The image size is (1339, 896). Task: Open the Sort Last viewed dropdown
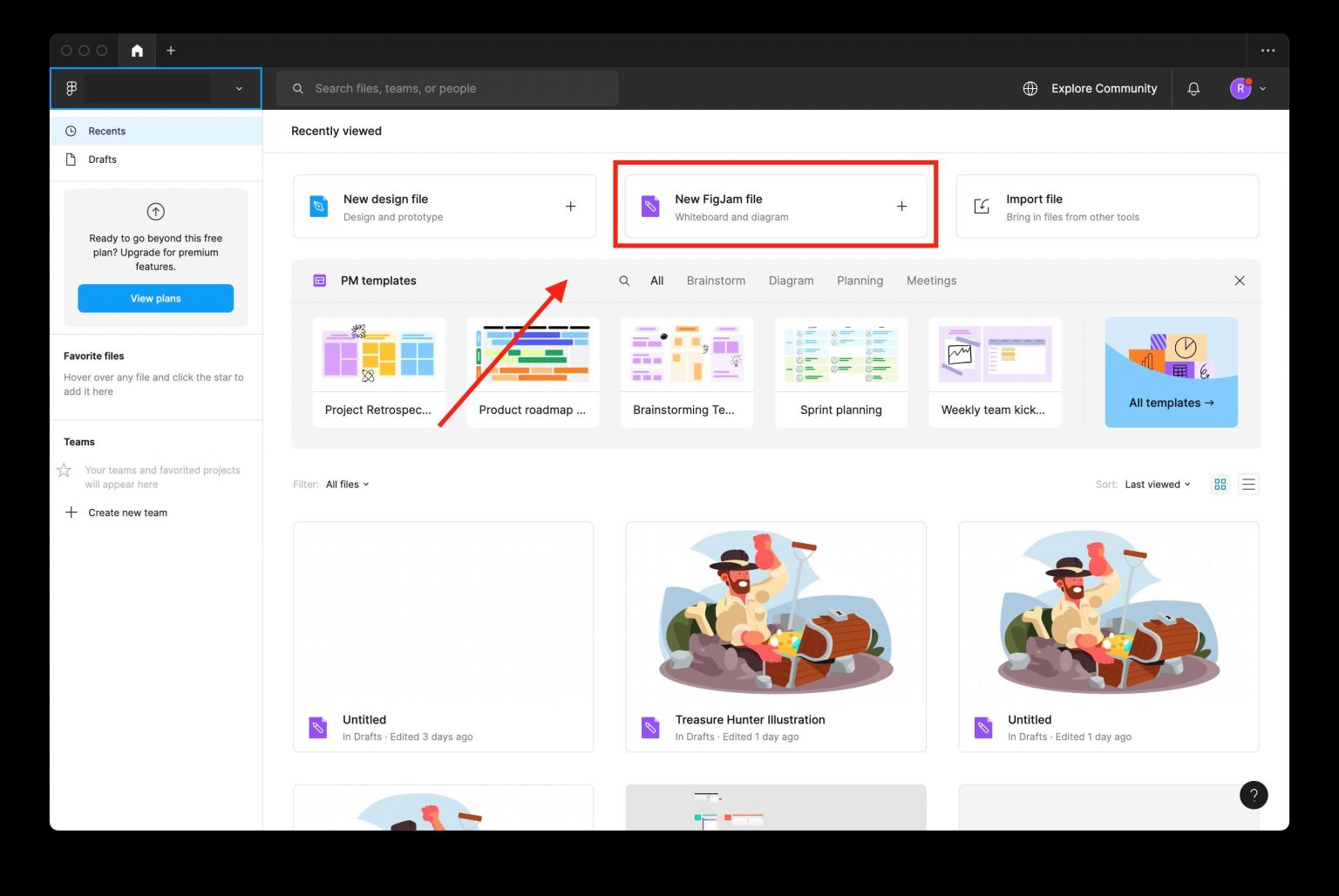[x=1156, y=484]
